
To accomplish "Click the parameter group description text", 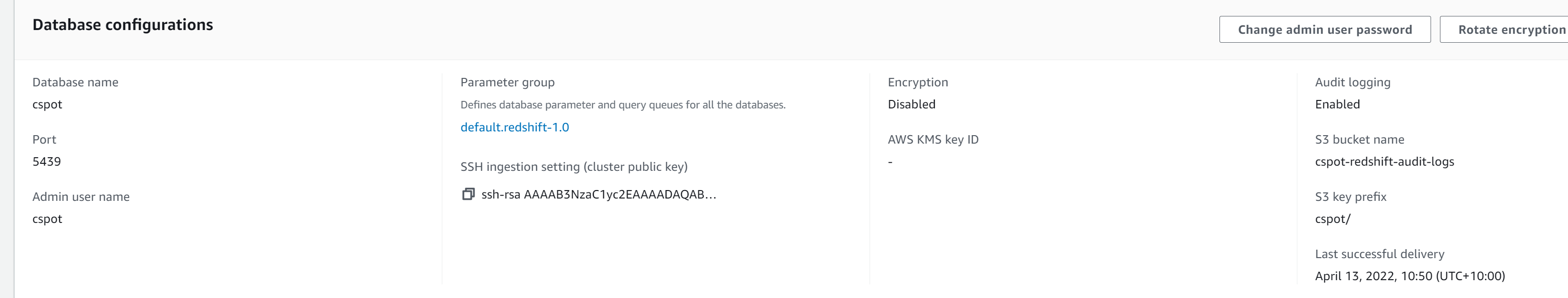I will (623, 104).
